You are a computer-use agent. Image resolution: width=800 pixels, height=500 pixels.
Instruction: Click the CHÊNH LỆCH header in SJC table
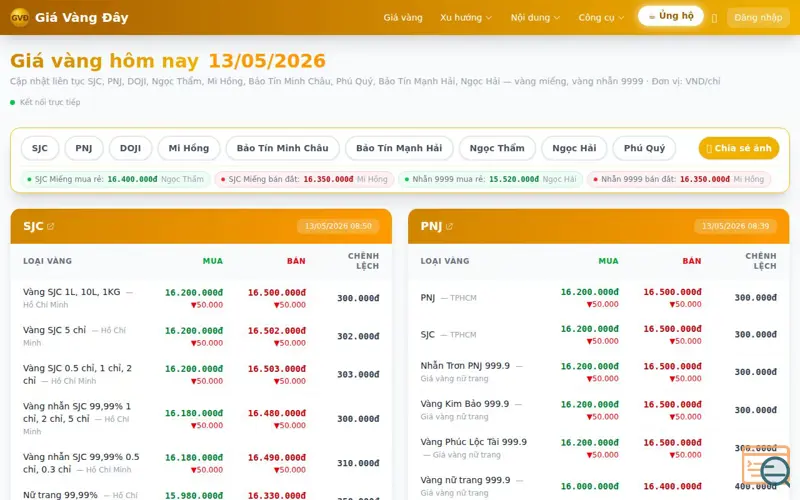[363, 261]
